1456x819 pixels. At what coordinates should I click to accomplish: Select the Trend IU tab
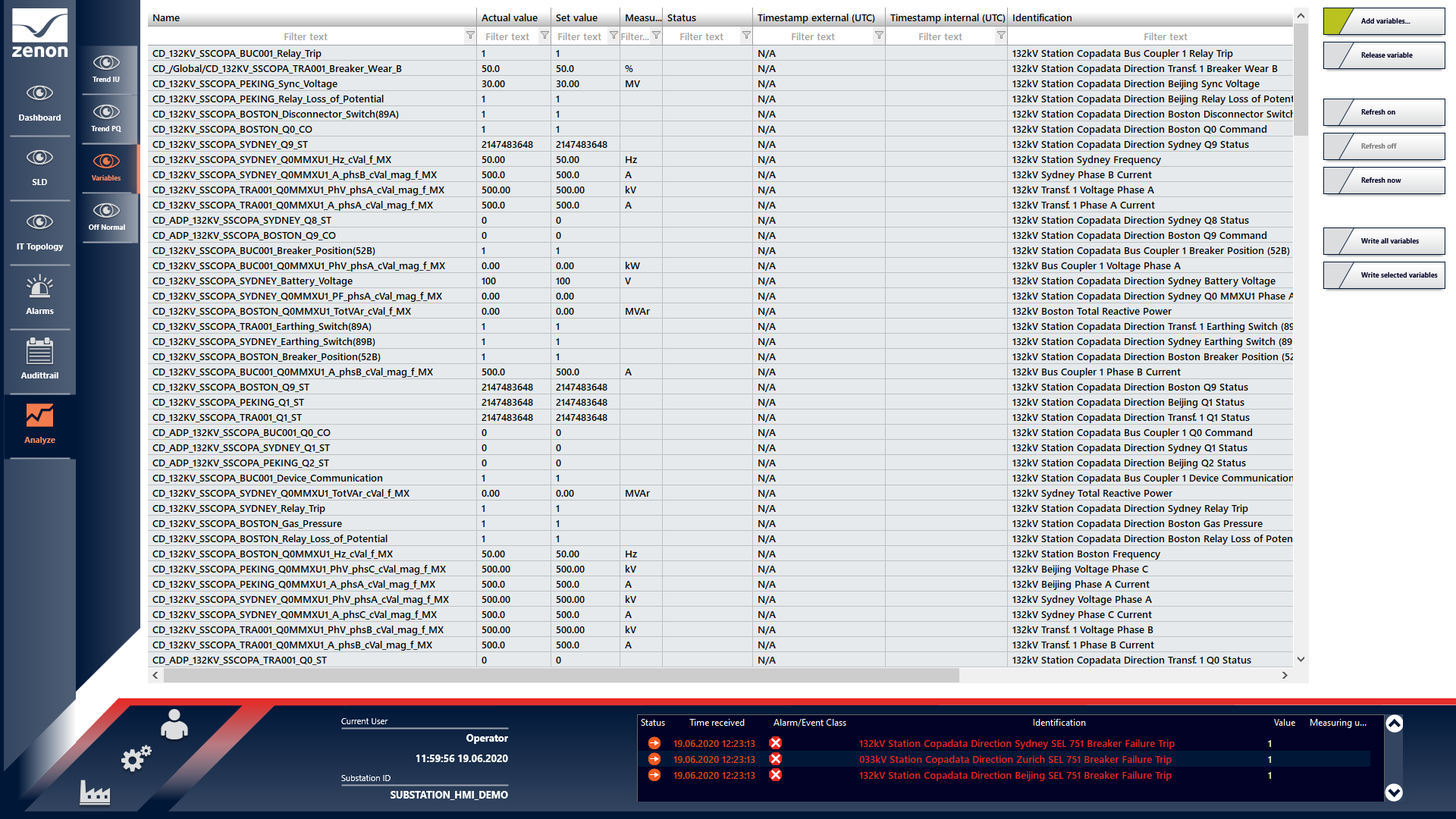106,68
